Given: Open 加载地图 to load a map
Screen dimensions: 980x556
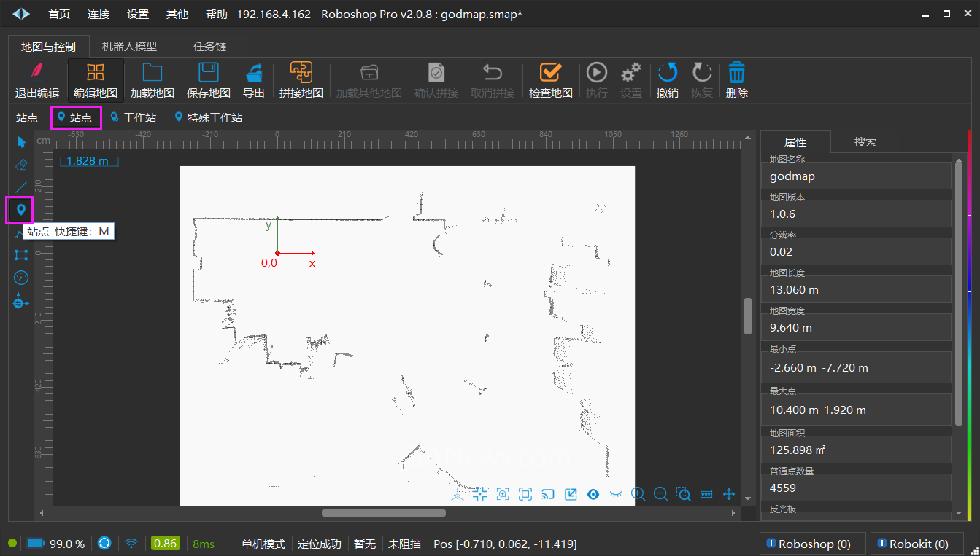Looking at the screenshot, I should click(x=152, y=80).
